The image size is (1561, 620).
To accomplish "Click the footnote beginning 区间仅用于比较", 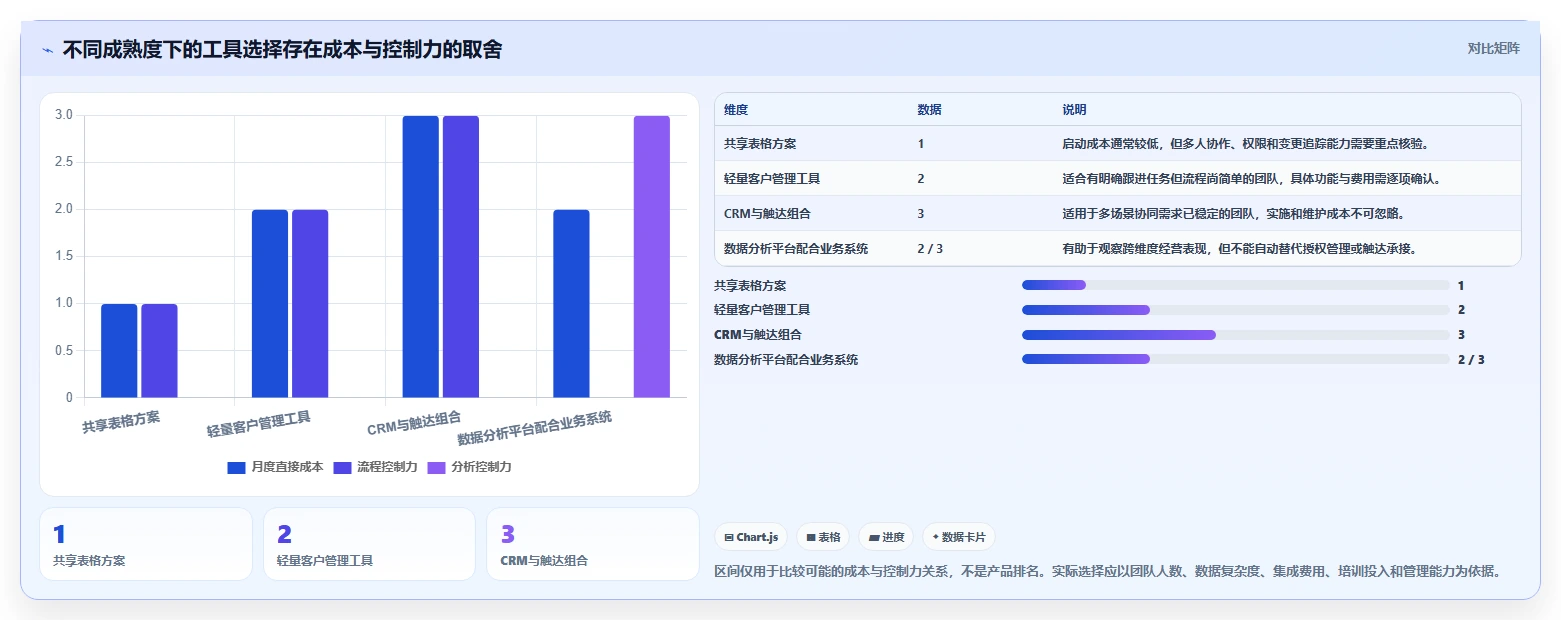I will coord(1108,571).
